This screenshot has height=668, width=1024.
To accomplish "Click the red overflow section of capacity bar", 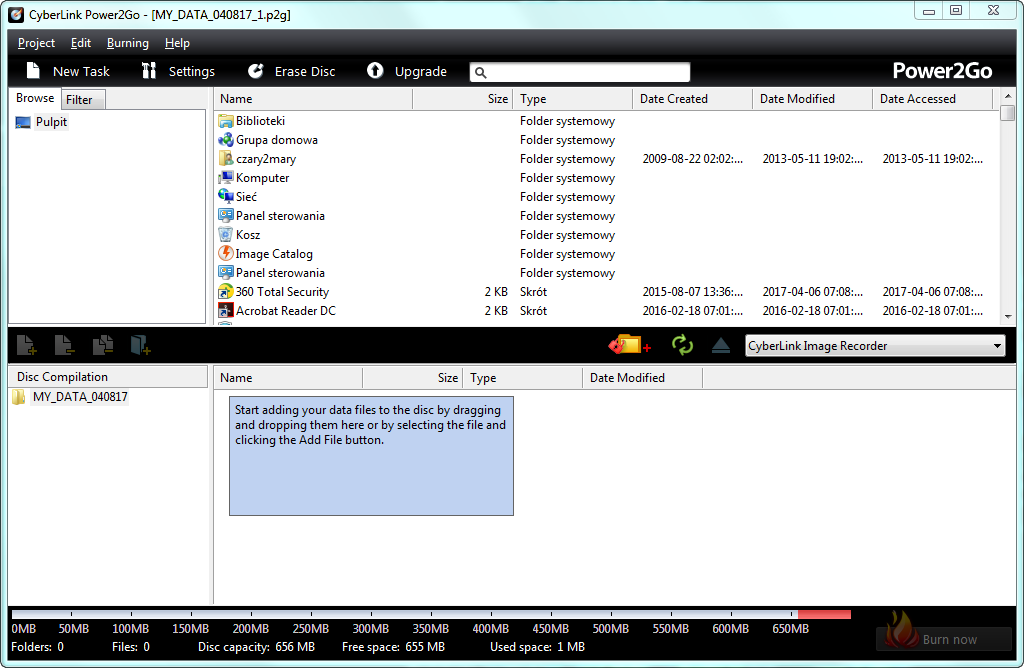I will click(x=824, y=614).
